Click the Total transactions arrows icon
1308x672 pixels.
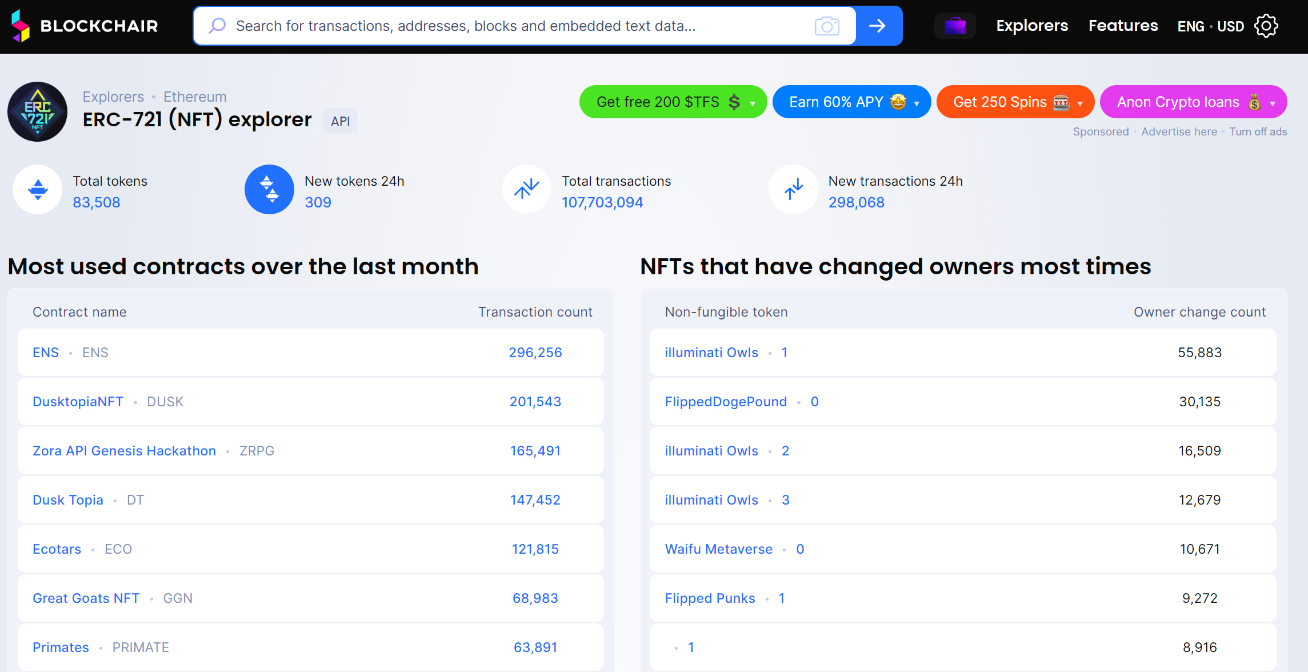tap(527, 189)
